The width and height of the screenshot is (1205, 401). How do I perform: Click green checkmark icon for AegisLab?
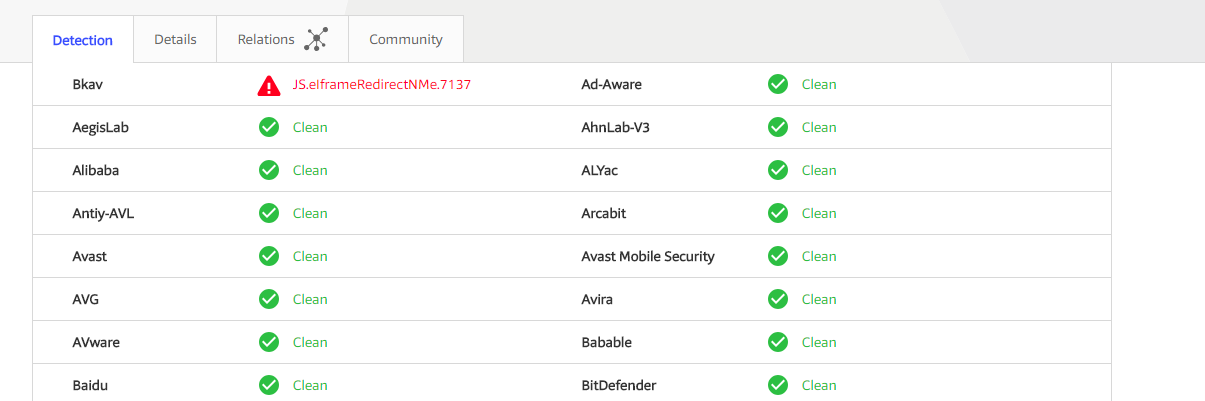(269, 127)
